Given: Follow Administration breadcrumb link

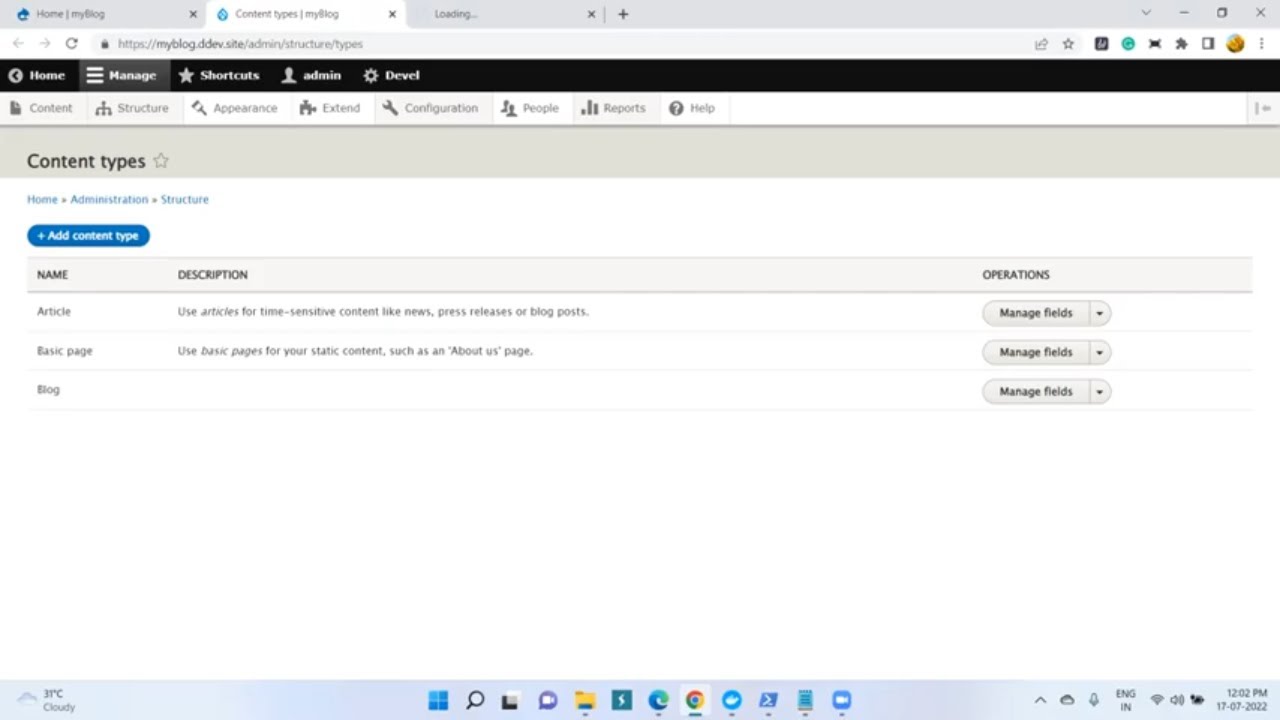Looking at the screenshot, I should coord(109,200).
